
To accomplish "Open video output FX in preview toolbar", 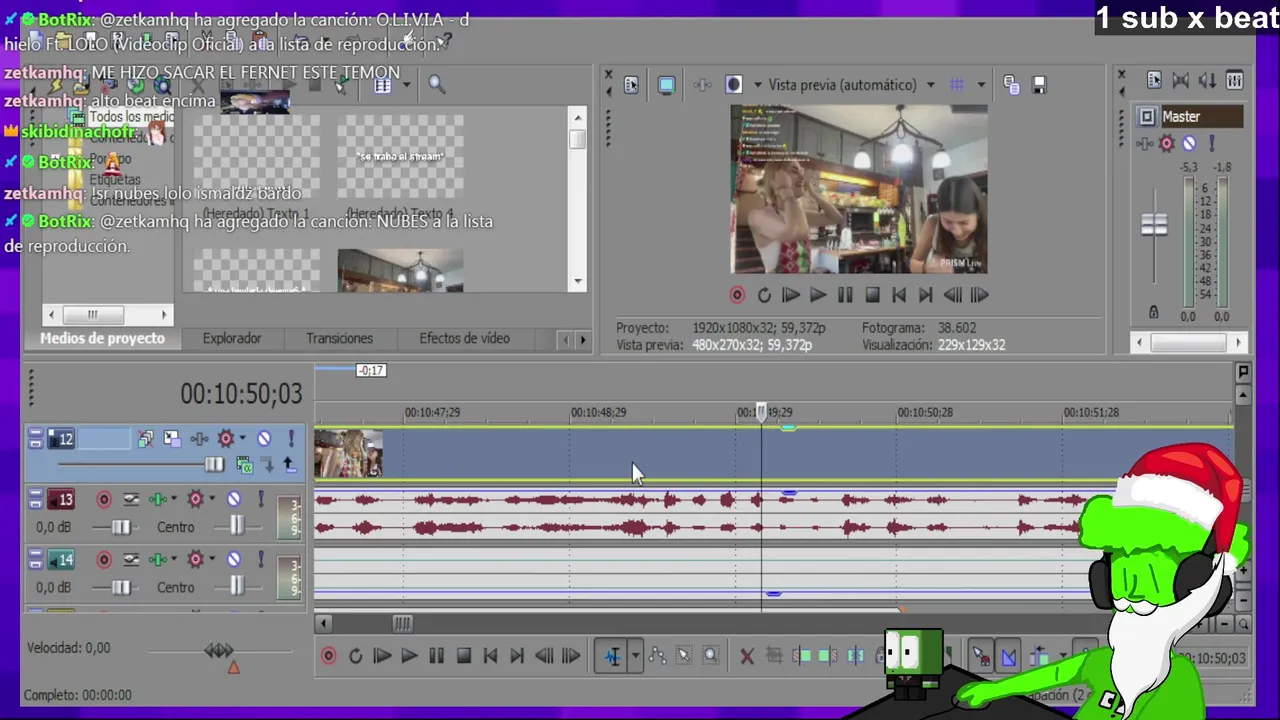I will coord(703,85).
